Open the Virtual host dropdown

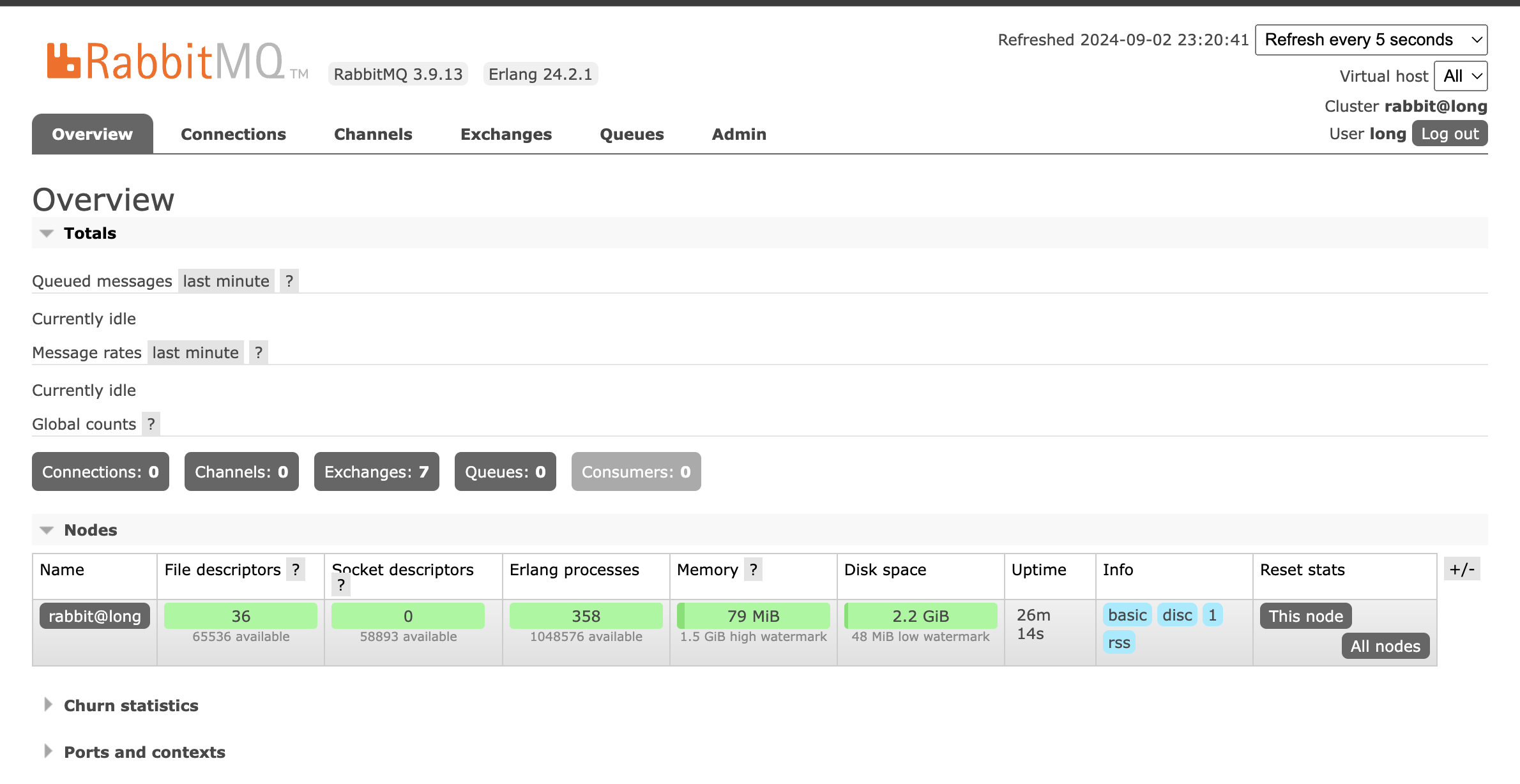coord(1461,76)
